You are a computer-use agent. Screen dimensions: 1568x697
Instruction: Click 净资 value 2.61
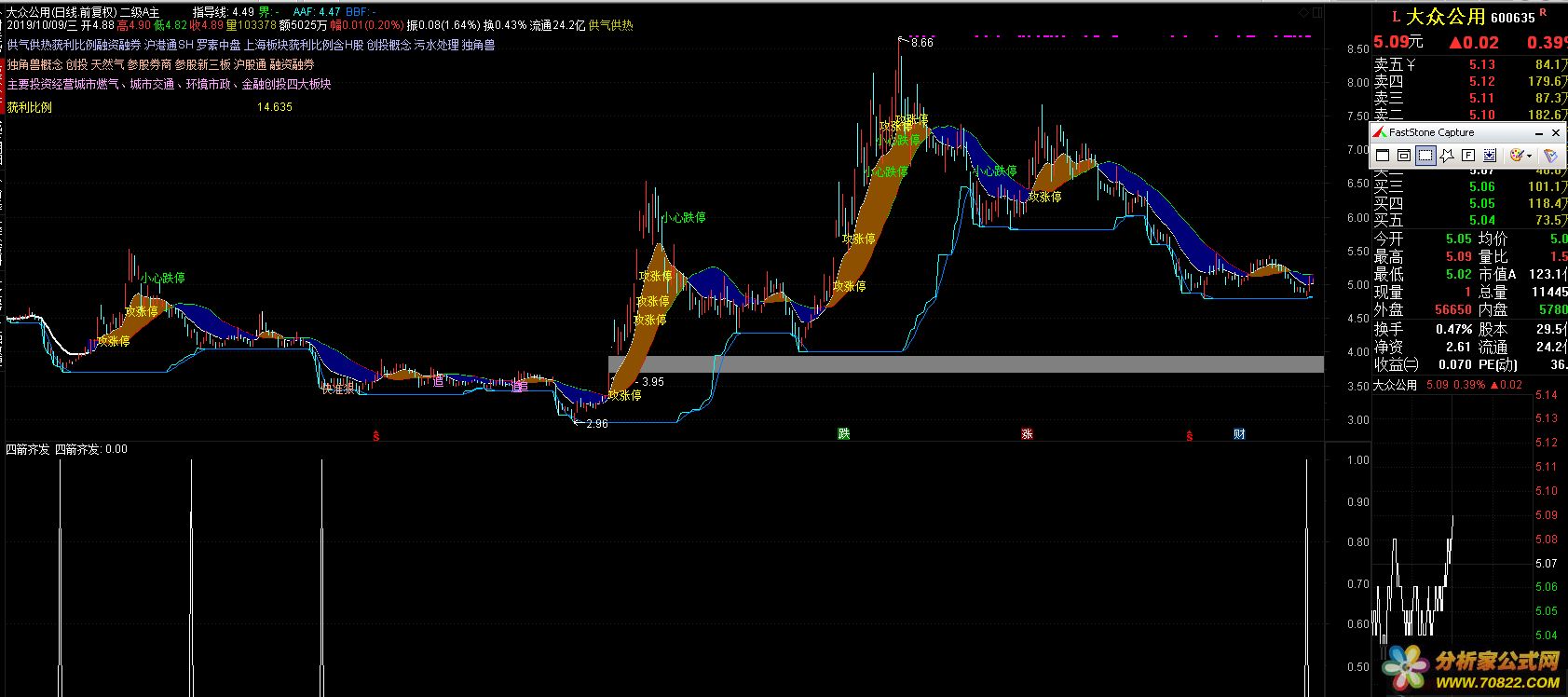coord(1458,347)
